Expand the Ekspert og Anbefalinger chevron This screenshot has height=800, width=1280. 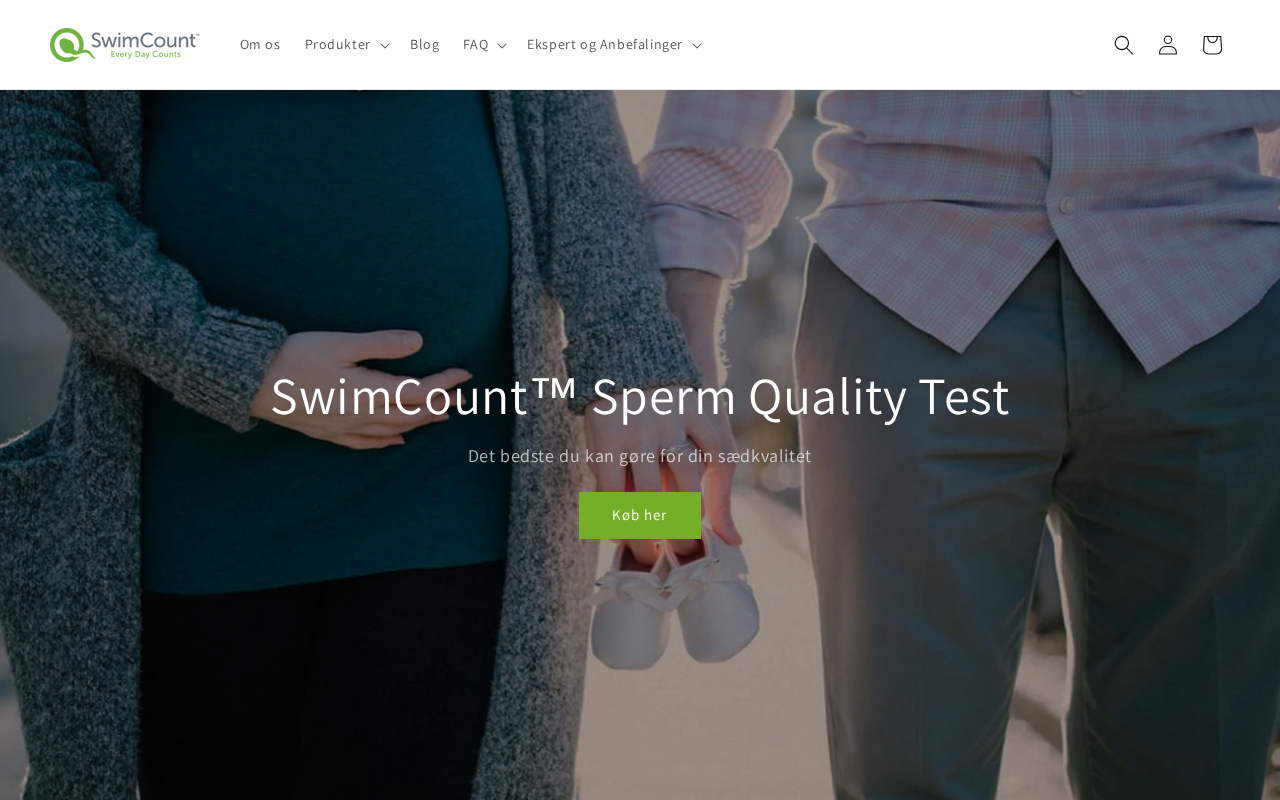pos(697,45)
